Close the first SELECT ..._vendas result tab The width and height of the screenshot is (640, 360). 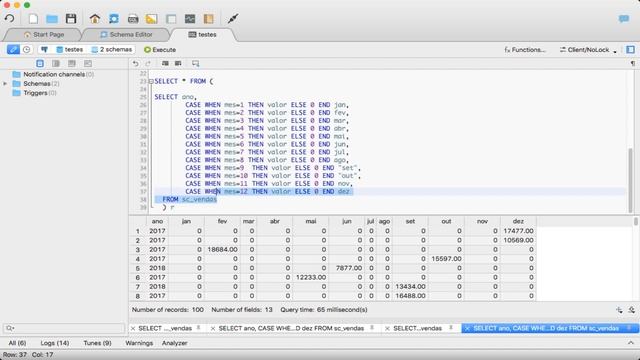pos(133,328)
